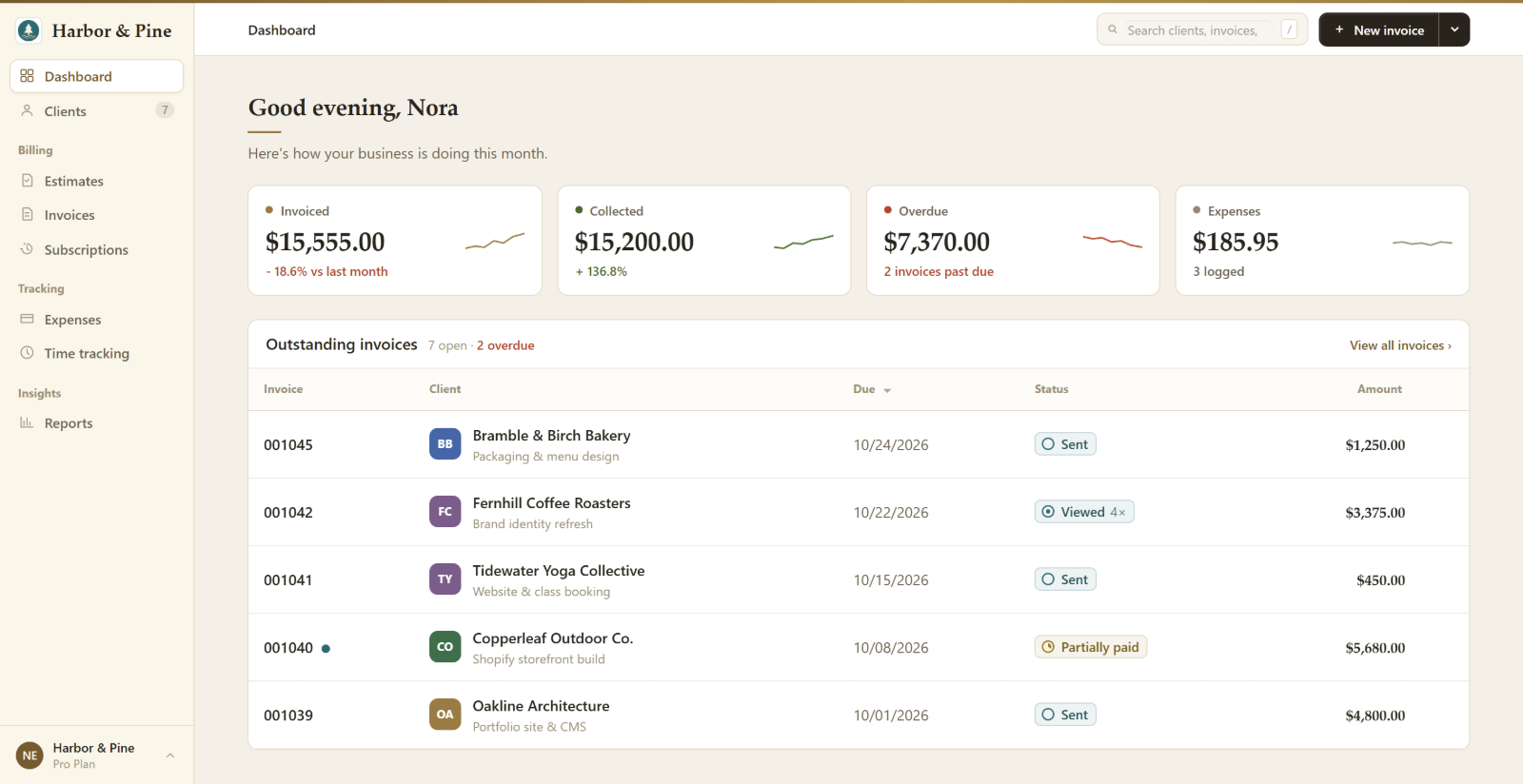Expand the New invoice dropdown arrow
The height and width of the screenshot is (784, 1523).
click(1454, 29)
